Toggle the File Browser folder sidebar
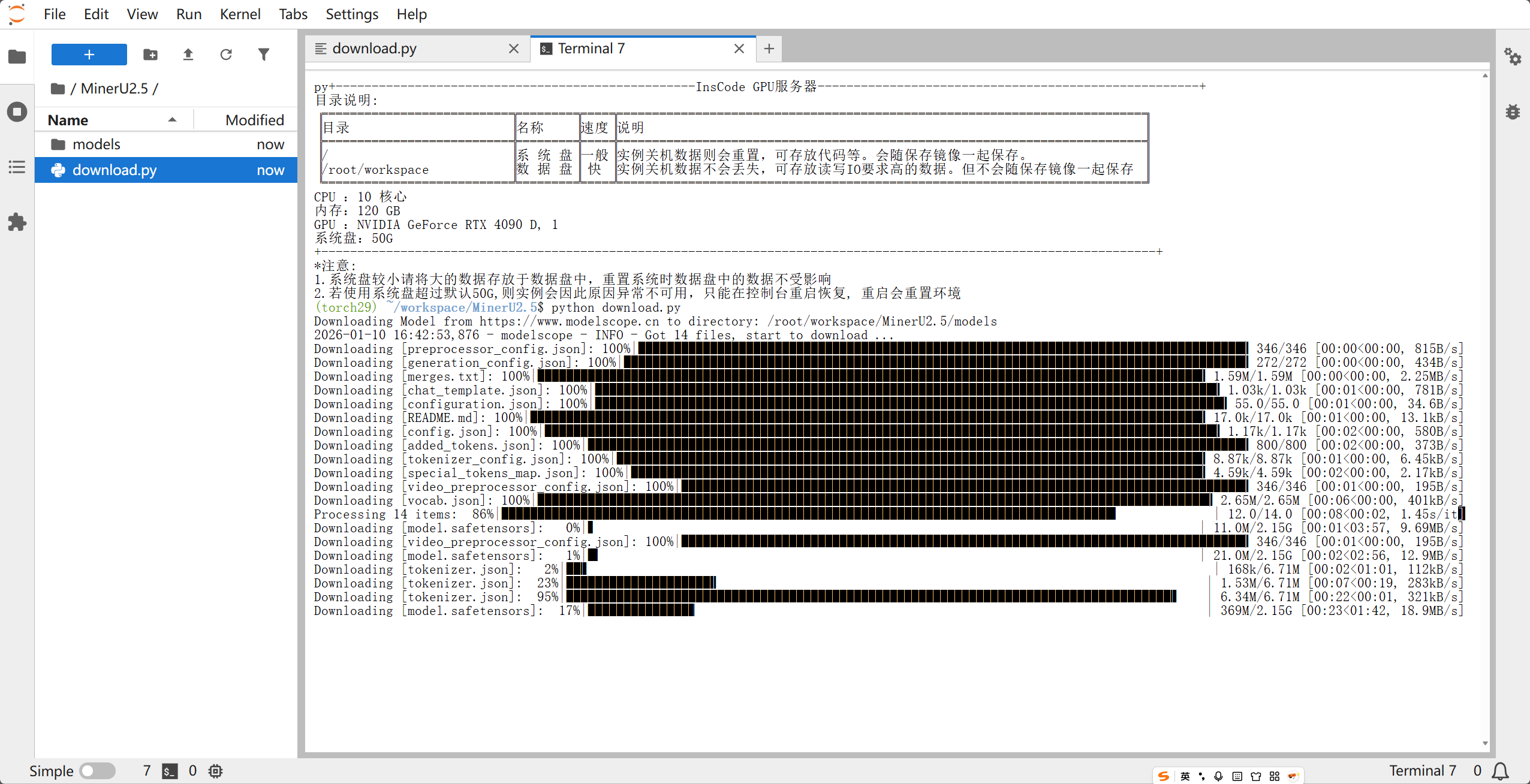This screenshot has width=1530, height=784. (x=17, y=57)
